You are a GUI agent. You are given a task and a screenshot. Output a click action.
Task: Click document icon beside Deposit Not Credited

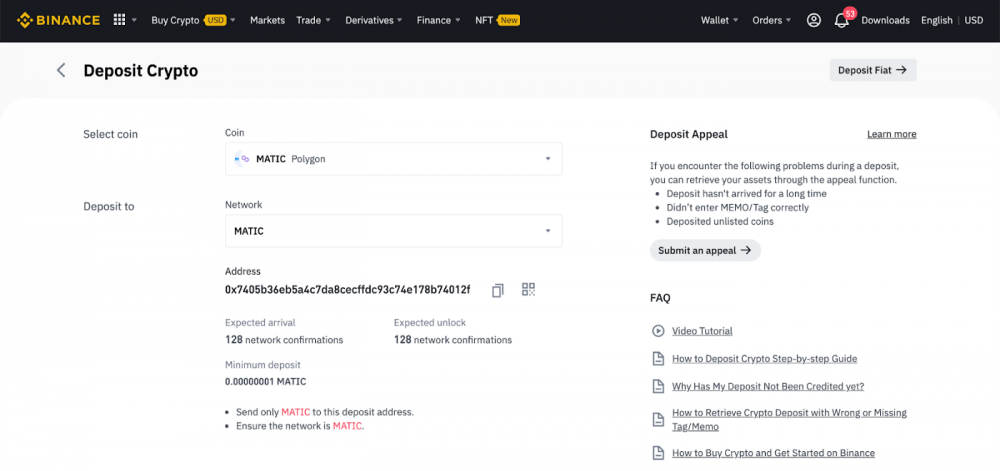[x=658, y=386]
